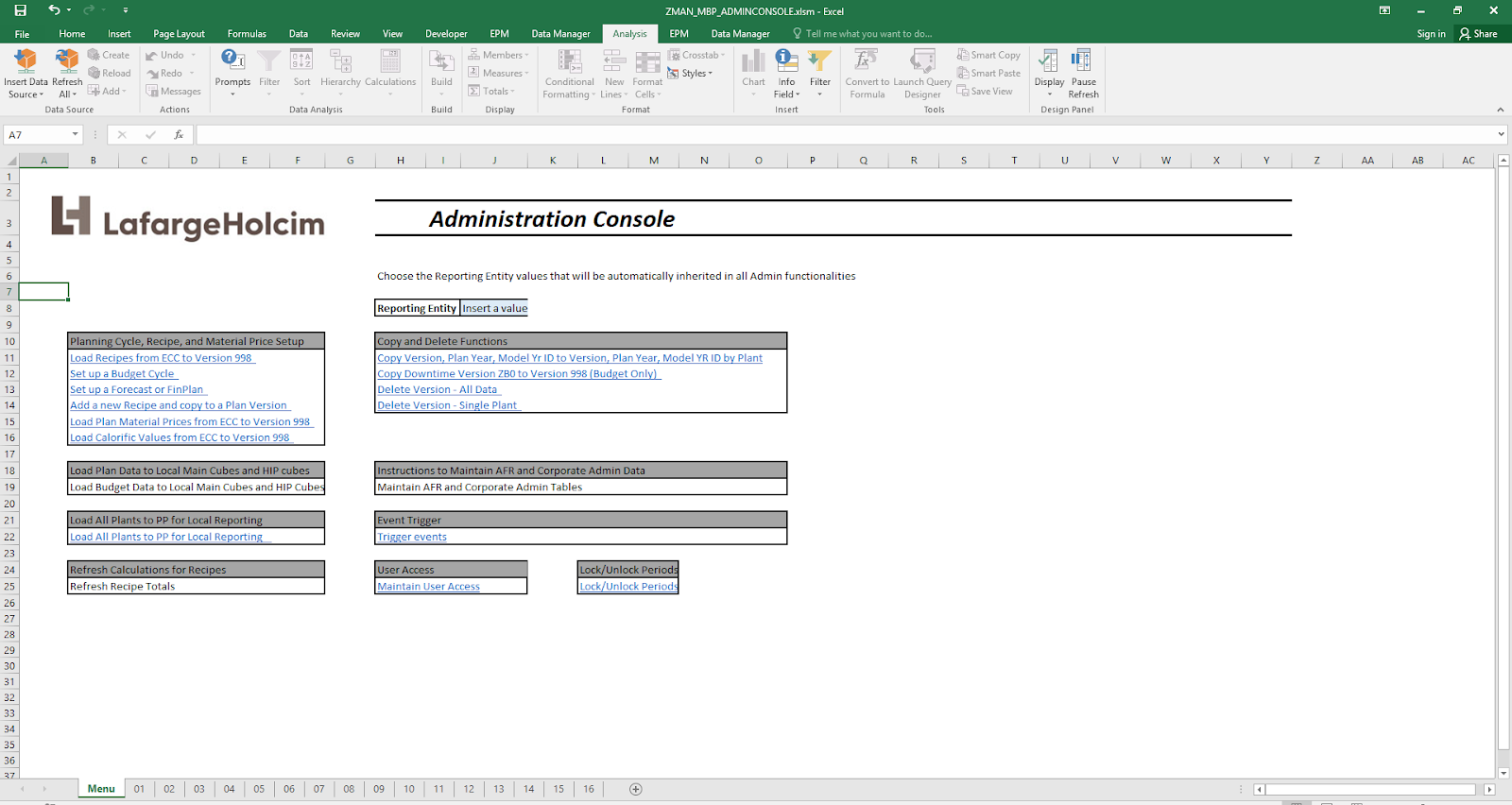Click the Display design panel icon

pos(1049,61)
